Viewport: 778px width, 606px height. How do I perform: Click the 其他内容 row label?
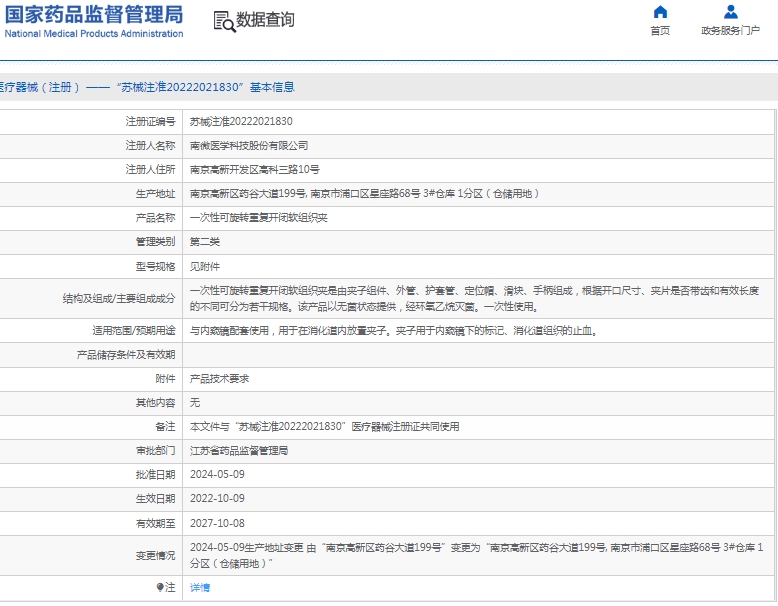pos(155,403)
